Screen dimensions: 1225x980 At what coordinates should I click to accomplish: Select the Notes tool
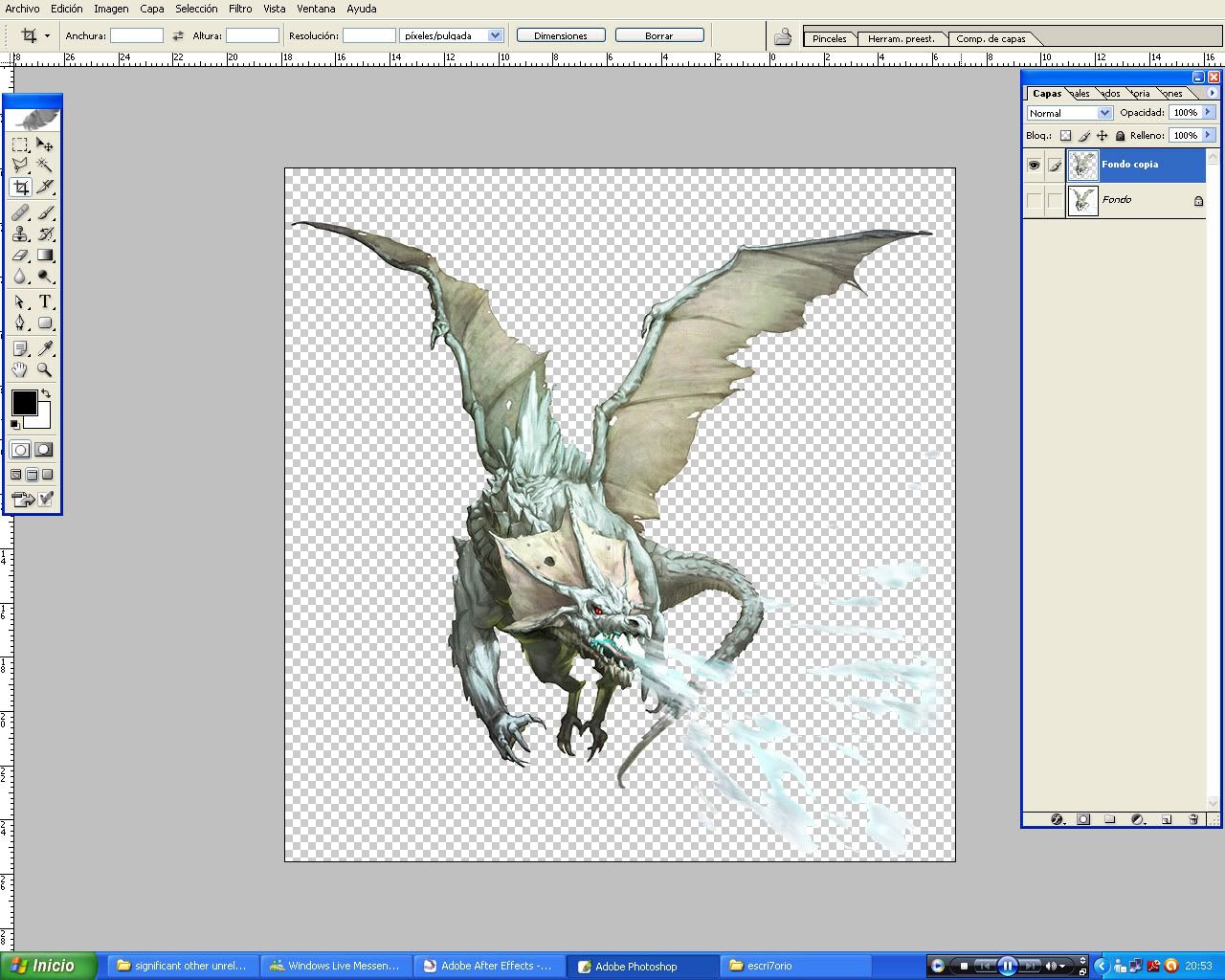pyautogui.click(x=20, y=348)
